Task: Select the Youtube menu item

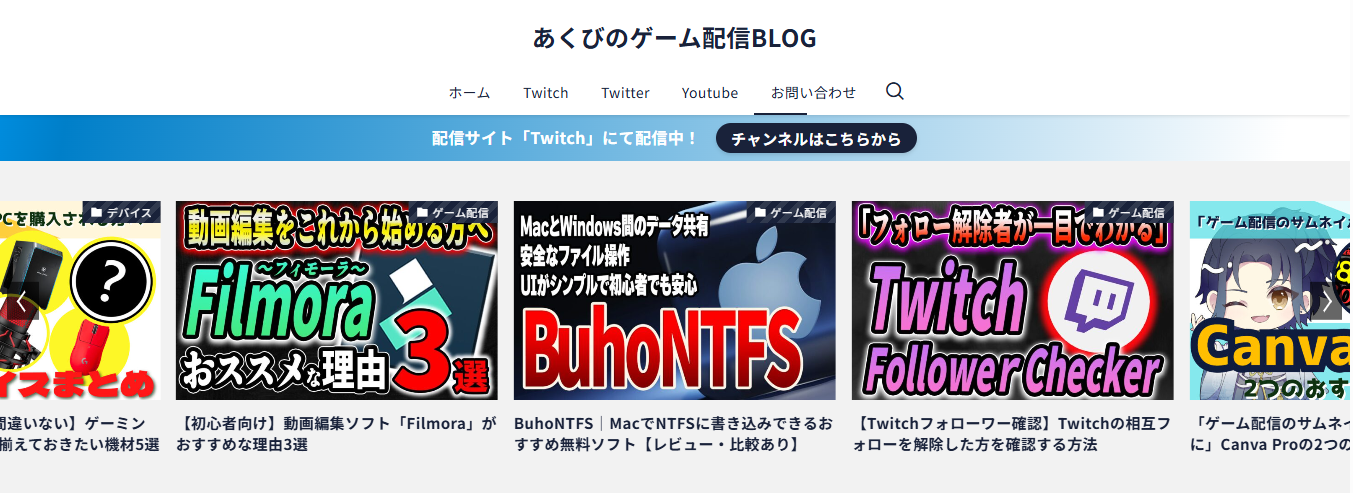Action: tap(710, 92)
